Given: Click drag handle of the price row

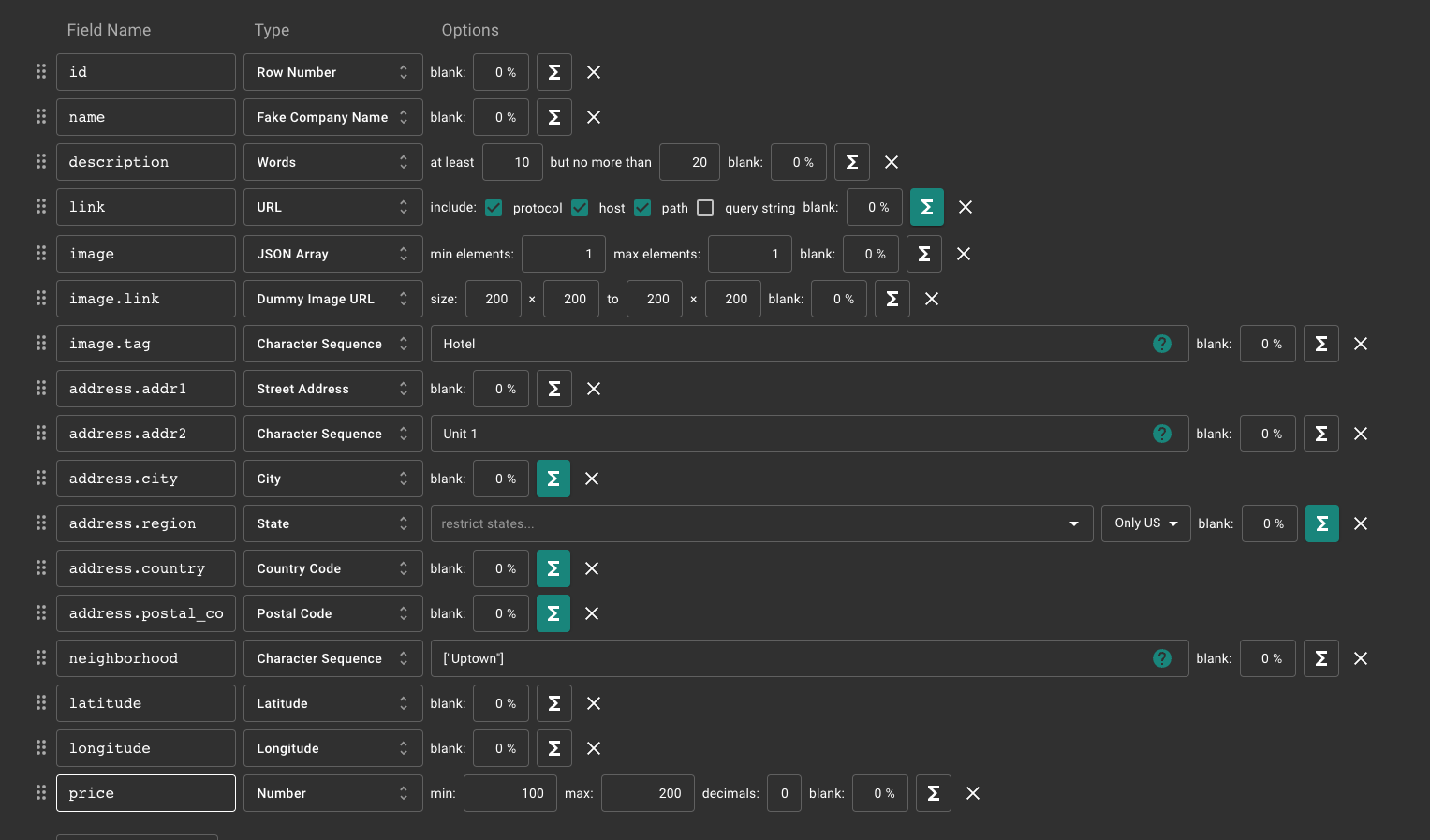Looking at the screenshot, I should 41,792.
